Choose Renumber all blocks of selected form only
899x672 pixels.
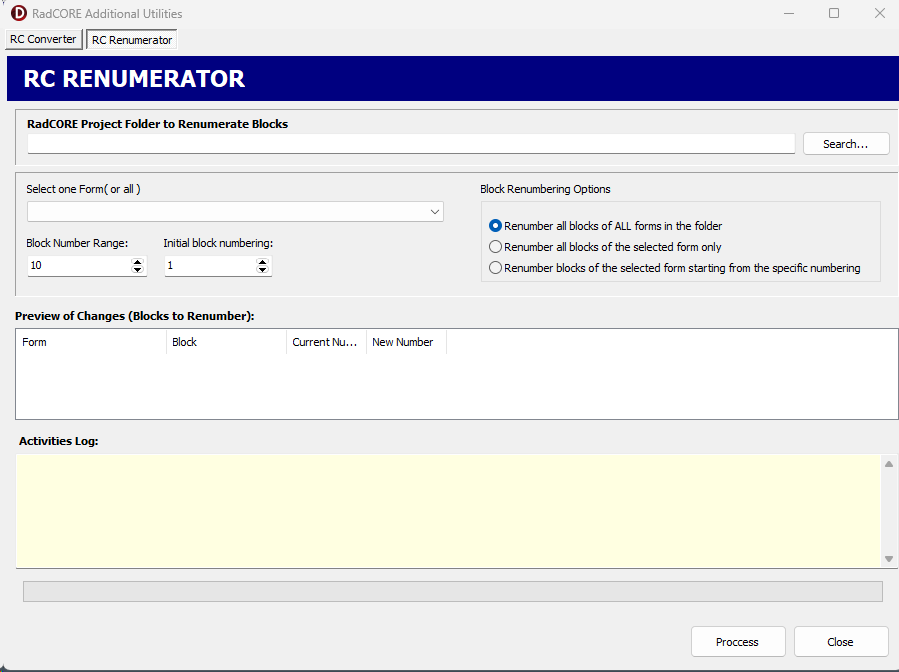click(x=495, y=247)
